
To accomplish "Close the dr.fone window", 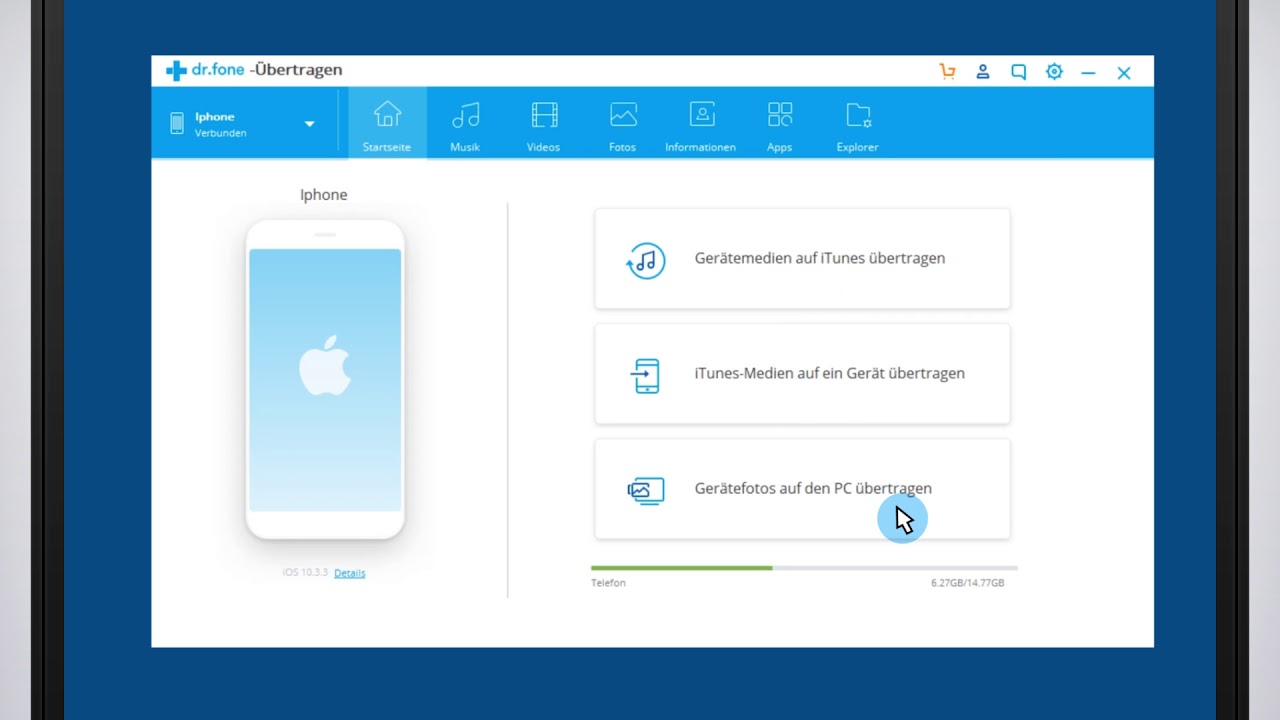I will point(1124,73).
